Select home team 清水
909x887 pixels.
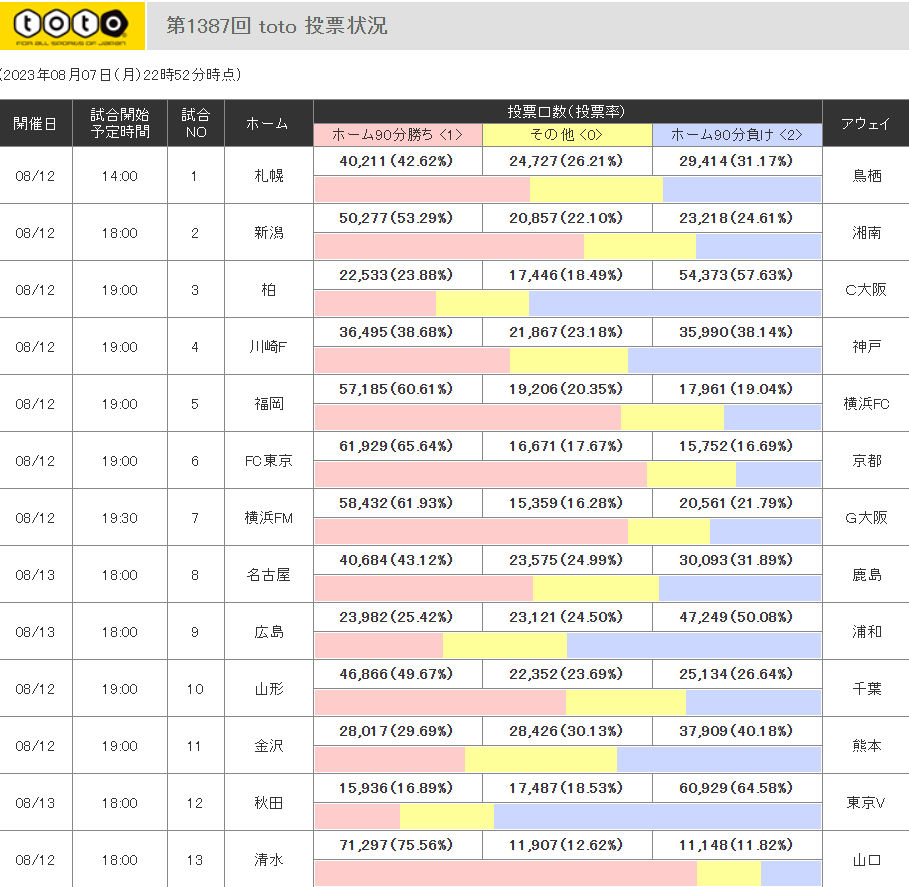tap(269, 860)
